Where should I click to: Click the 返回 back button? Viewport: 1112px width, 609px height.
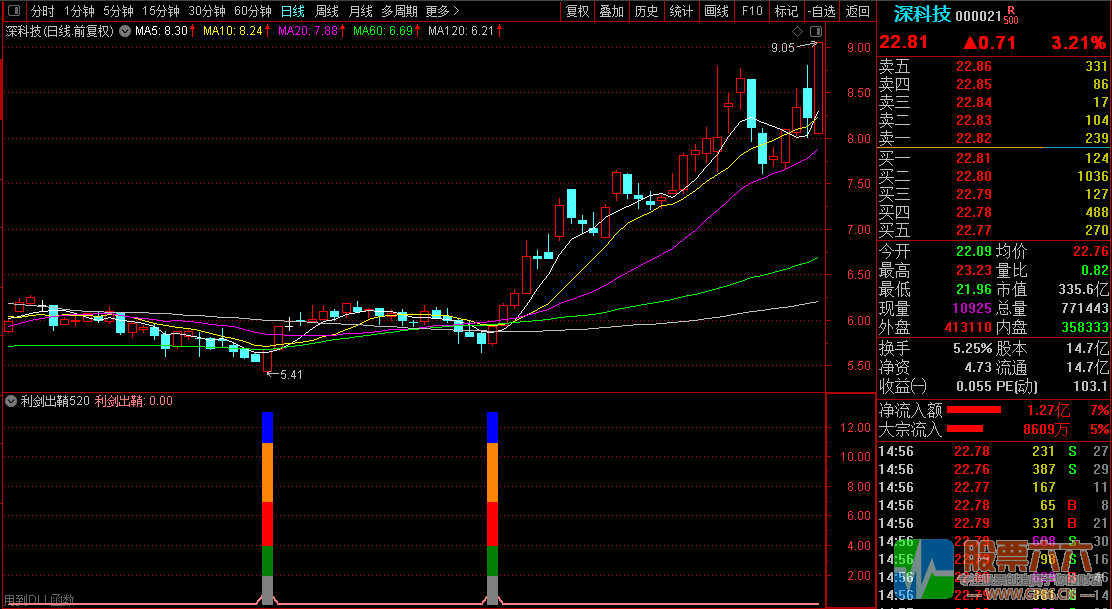[x=857, y=12]
